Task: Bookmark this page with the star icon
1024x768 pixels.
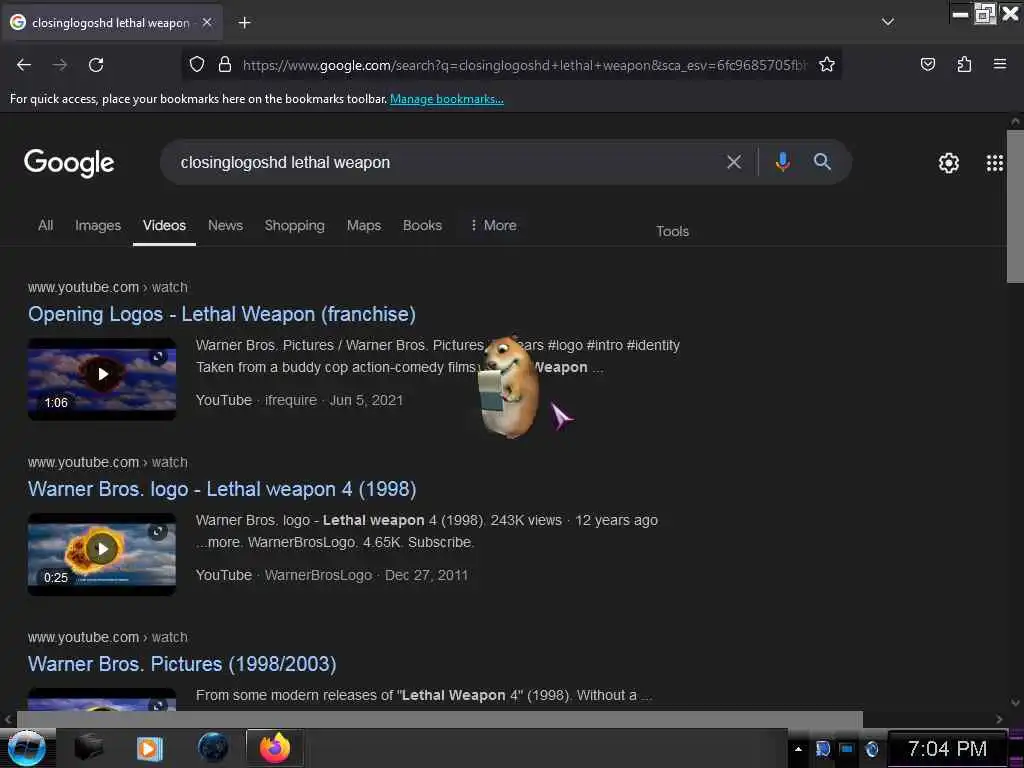Action: tap(827, 65)
